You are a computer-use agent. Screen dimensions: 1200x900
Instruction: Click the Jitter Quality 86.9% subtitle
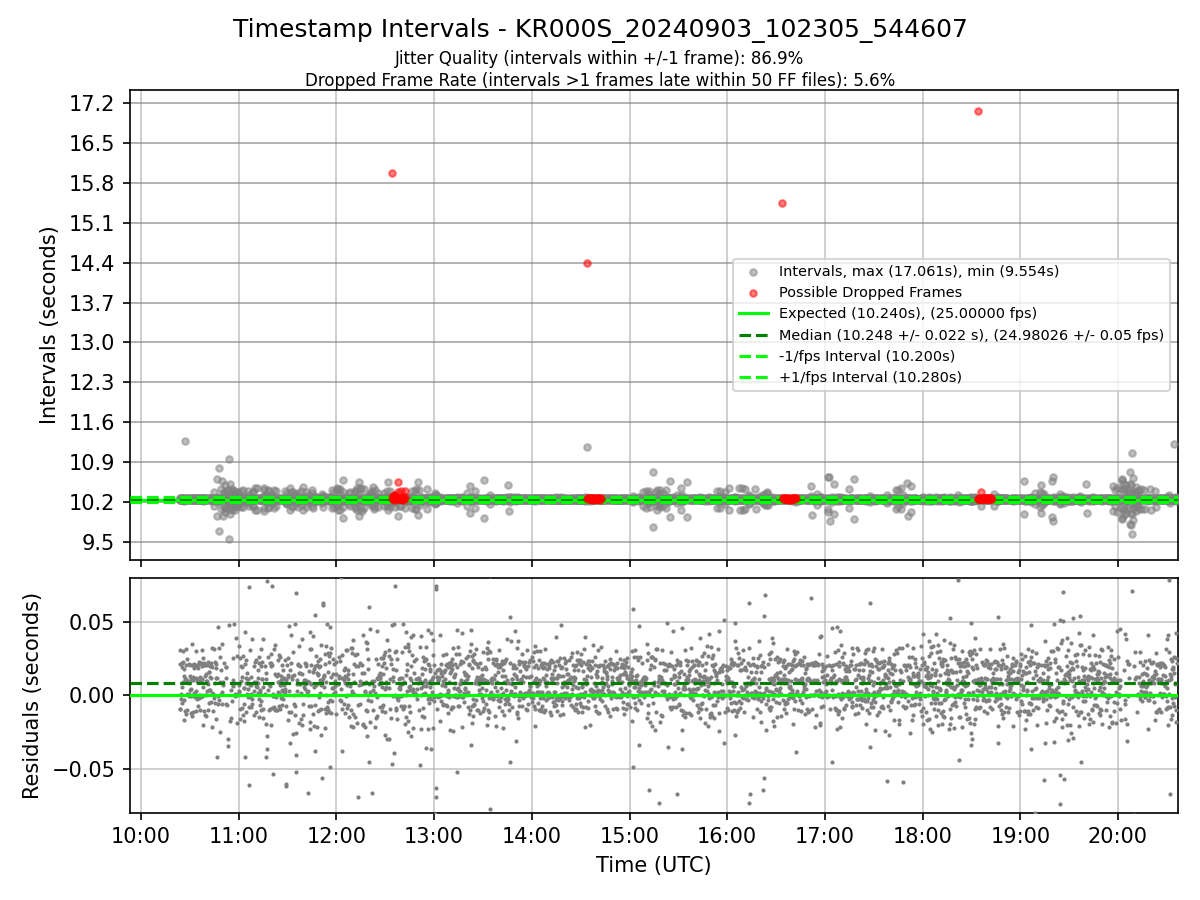pyautogui.click(x=599, y=58)
